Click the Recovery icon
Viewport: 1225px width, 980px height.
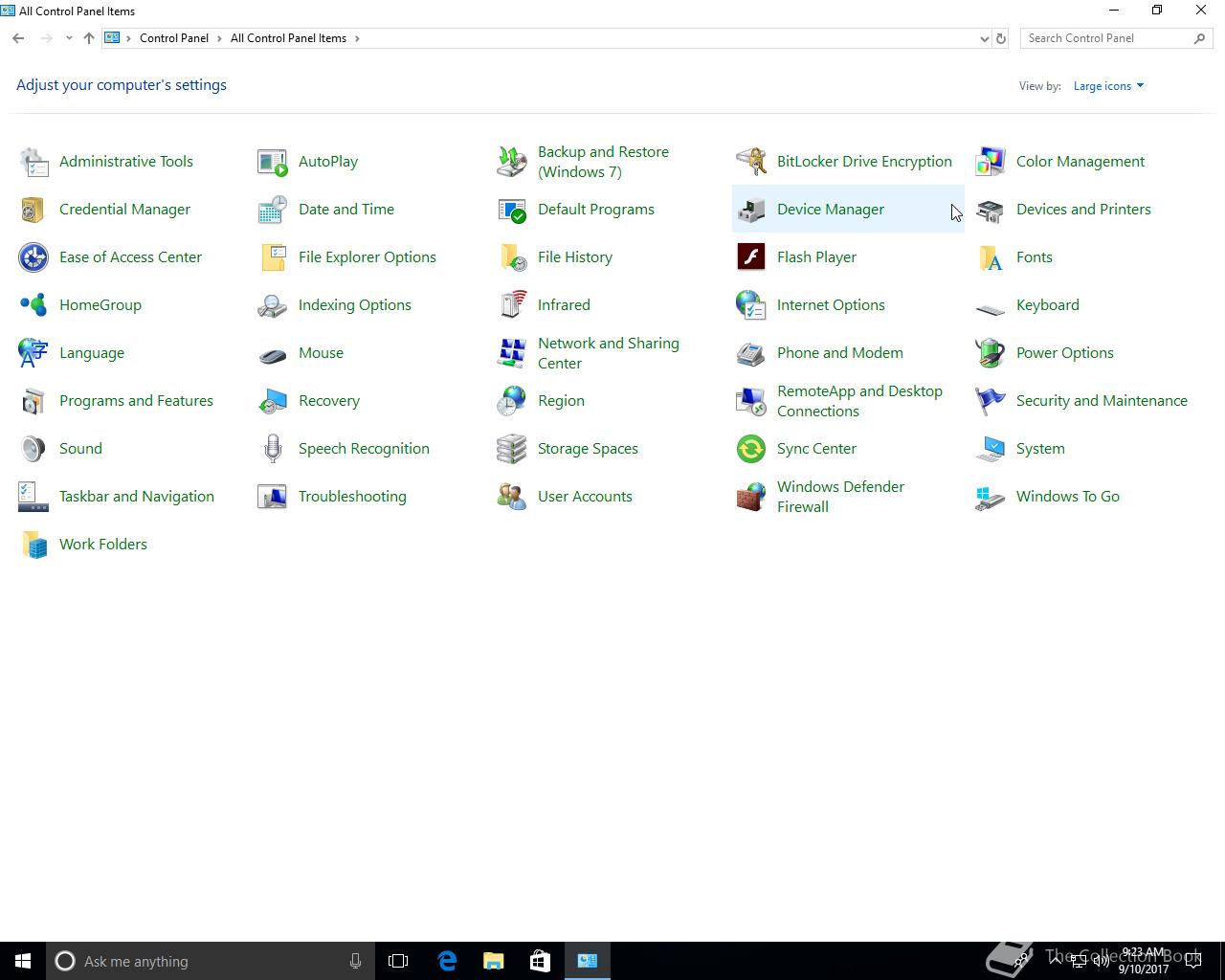coord(273,401)
